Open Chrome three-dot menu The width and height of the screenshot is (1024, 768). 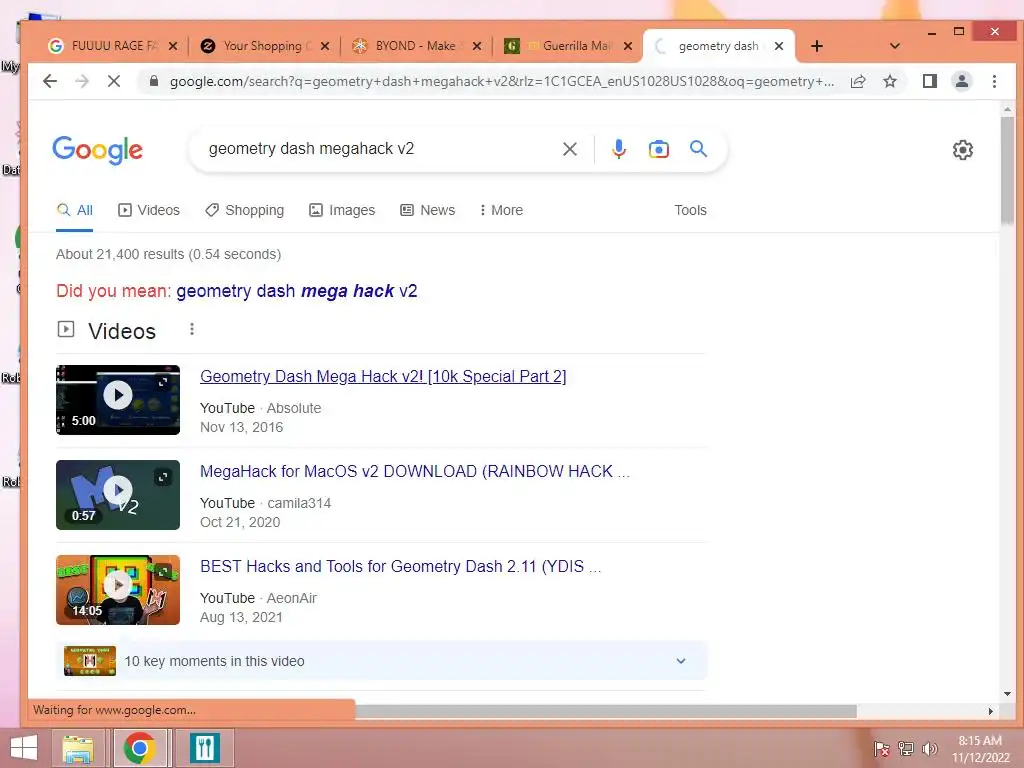point(994,81)
